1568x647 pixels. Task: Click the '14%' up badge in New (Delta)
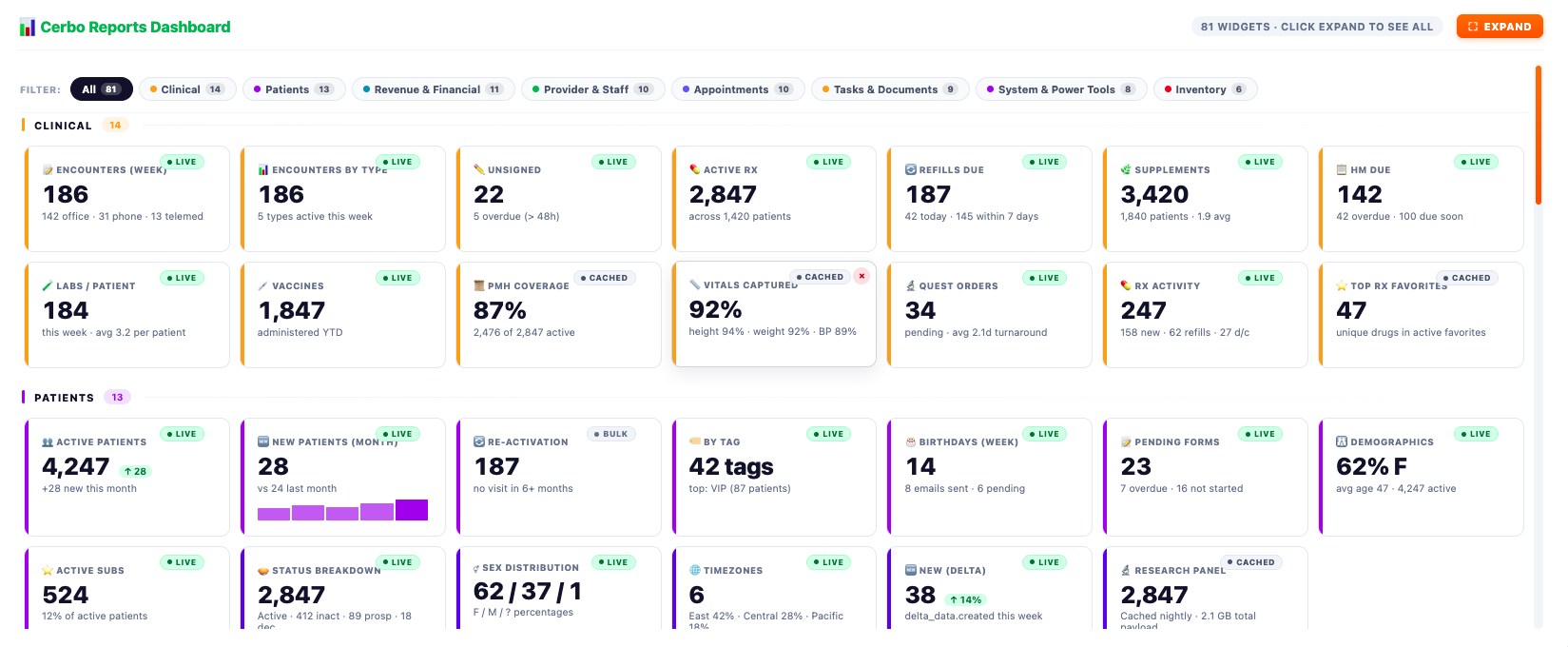coord(965,599)
